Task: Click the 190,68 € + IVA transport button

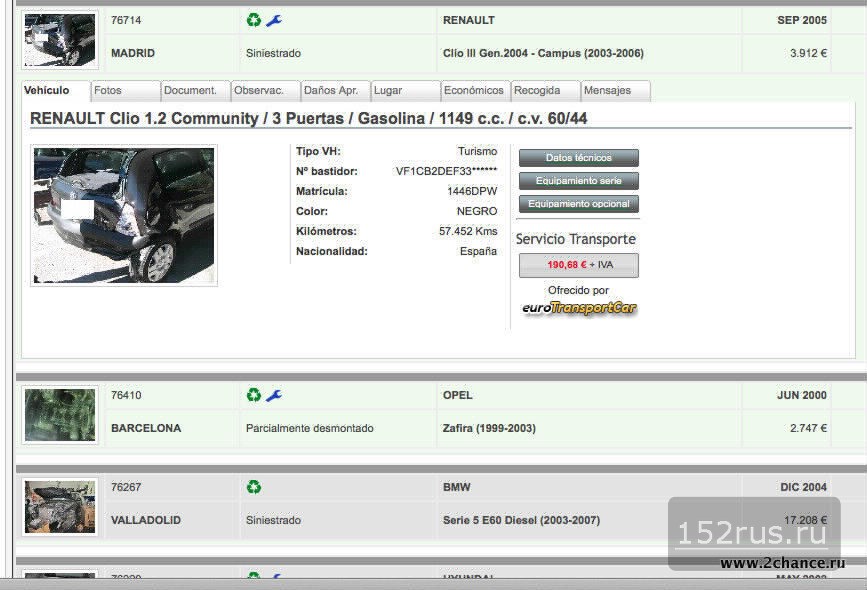Action: pos(579,265)
